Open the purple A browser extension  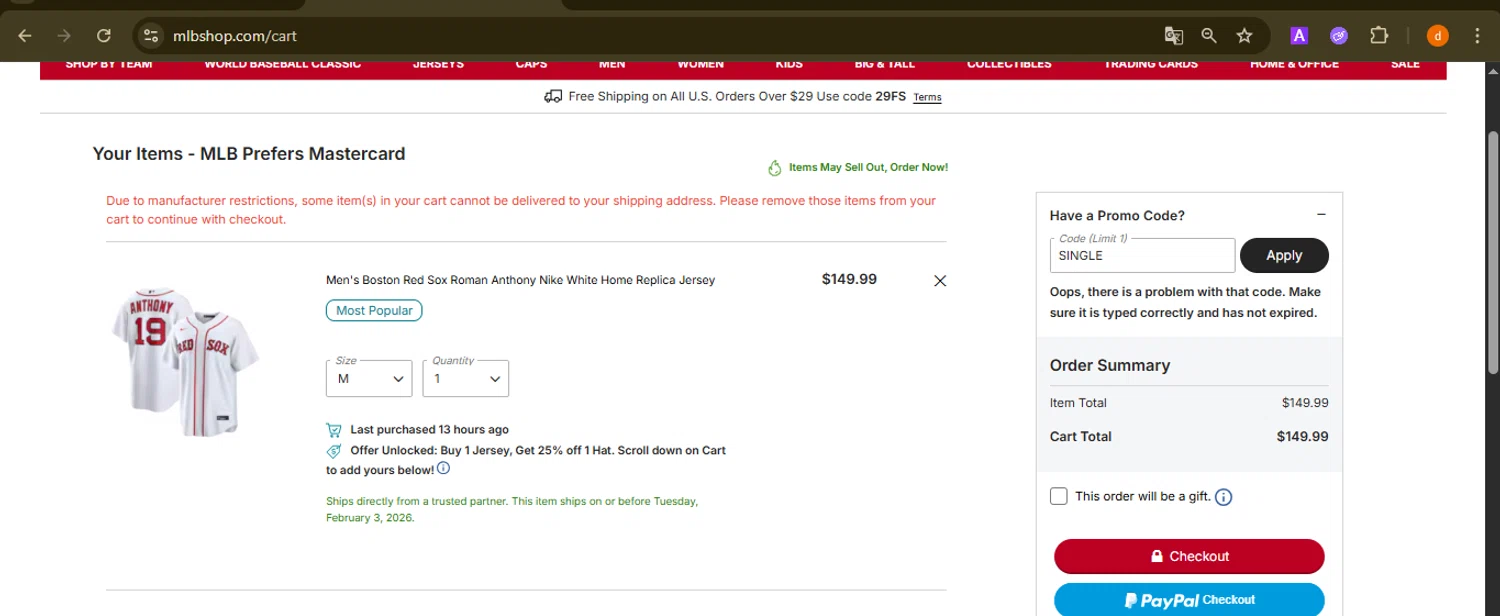pyautogui.click(x=1299, y=36)
